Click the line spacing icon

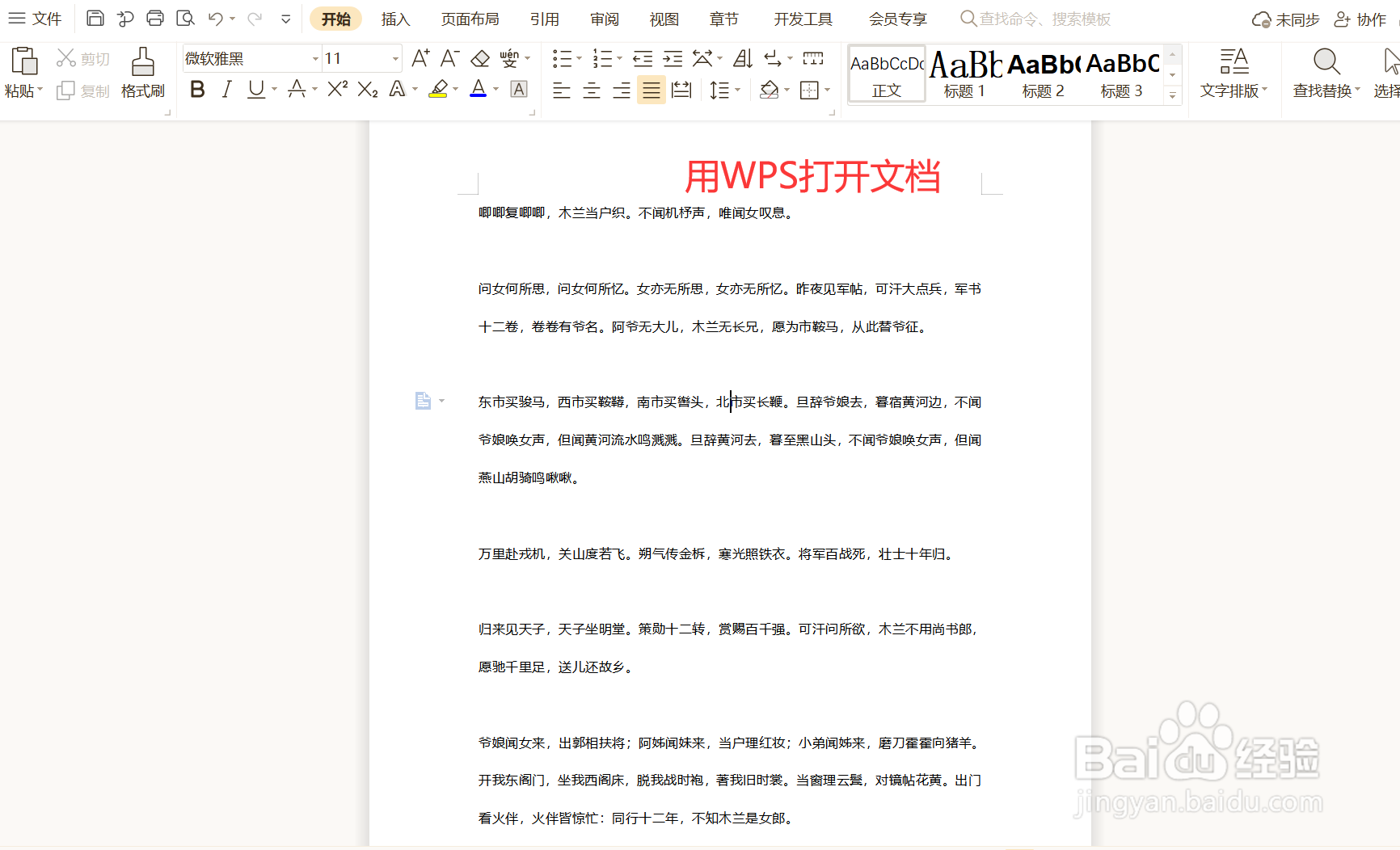(x=719, y=90)
